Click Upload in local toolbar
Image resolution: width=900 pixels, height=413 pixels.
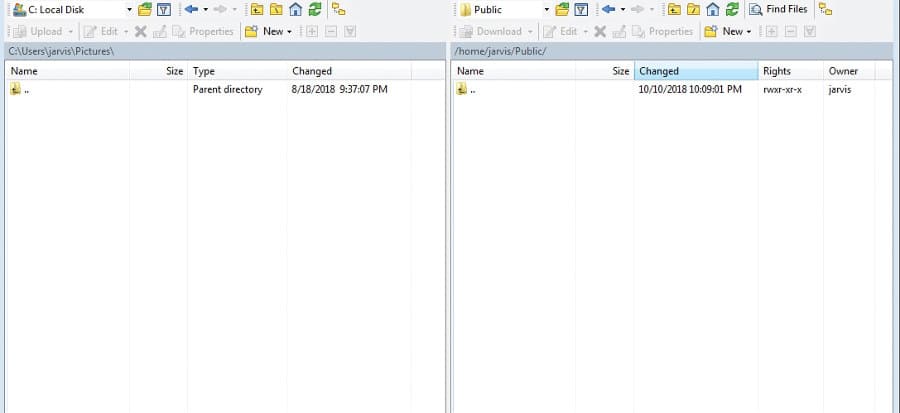(x=38, y=32)
